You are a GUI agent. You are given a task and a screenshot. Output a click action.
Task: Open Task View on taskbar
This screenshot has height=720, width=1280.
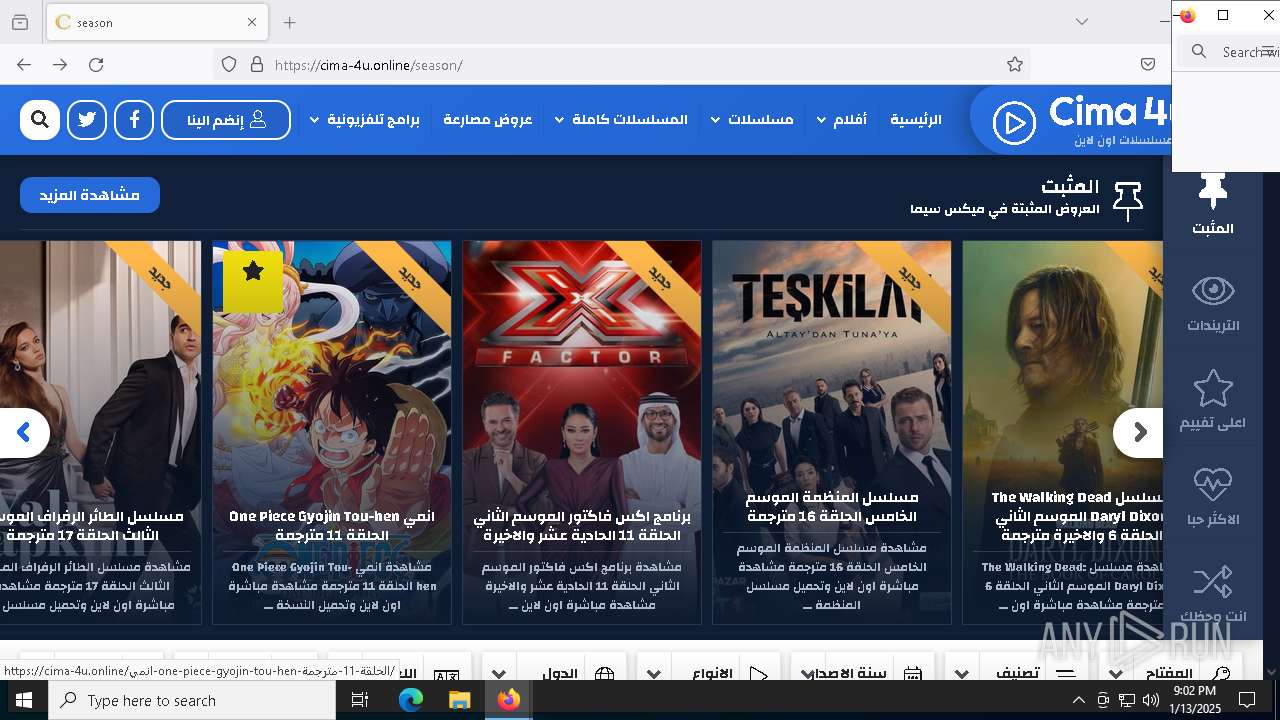click(360, 700)
